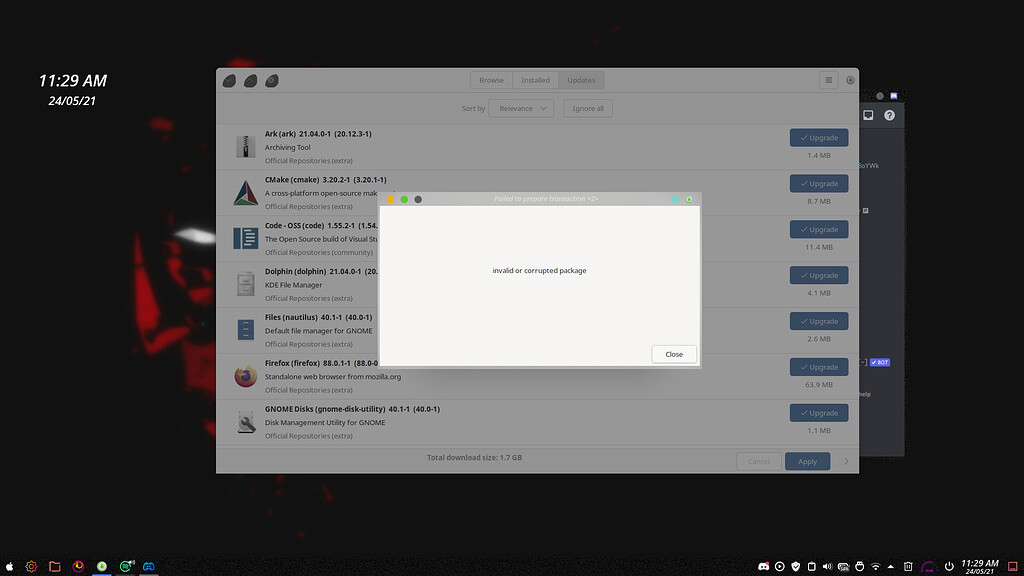
Task: Toggle upgrade selection for Dolphin
Action: tap(819, 274)
